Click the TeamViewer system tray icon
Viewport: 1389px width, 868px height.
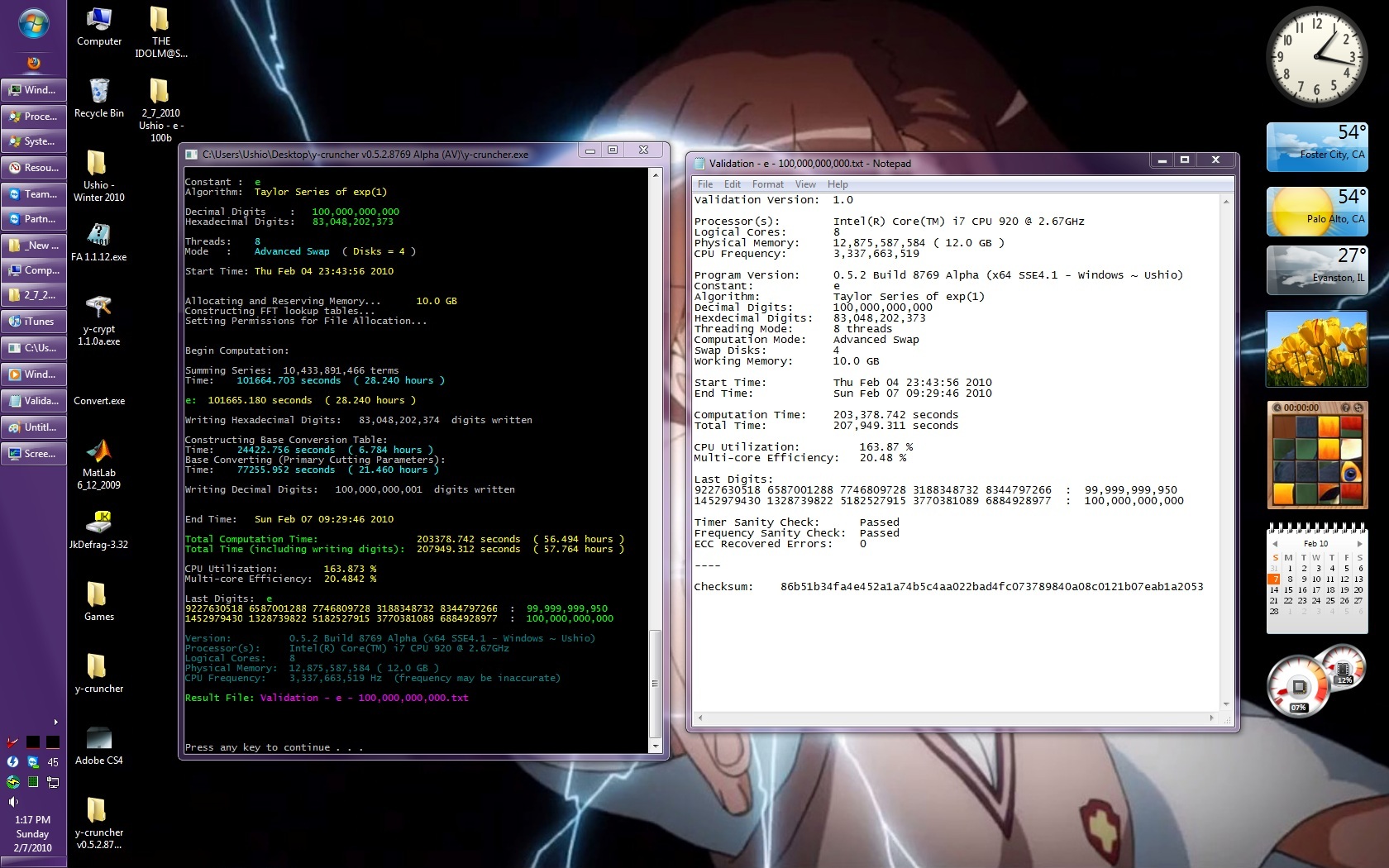point(33,762)
